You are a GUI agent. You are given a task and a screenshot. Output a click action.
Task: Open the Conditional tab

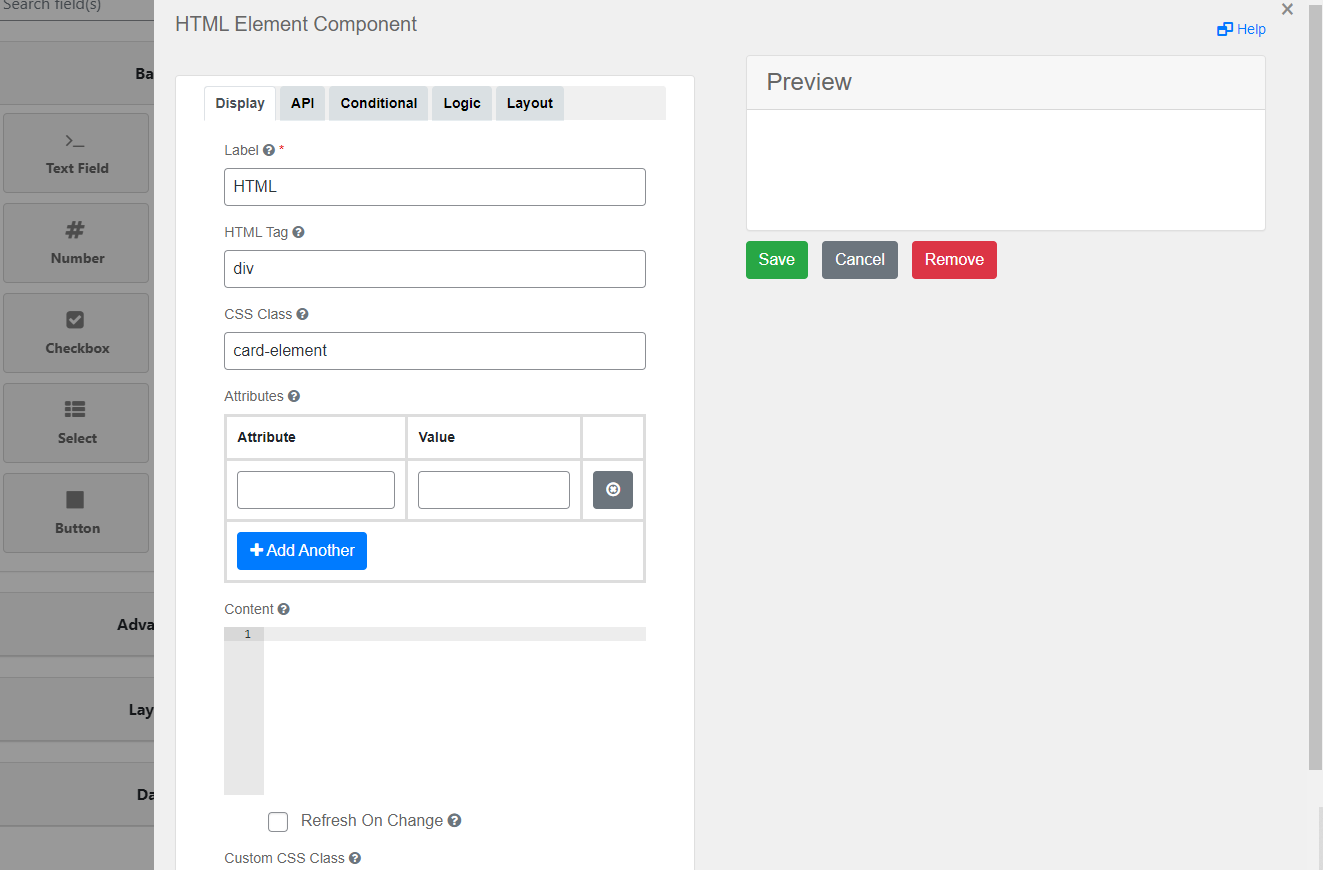point(378,103)
